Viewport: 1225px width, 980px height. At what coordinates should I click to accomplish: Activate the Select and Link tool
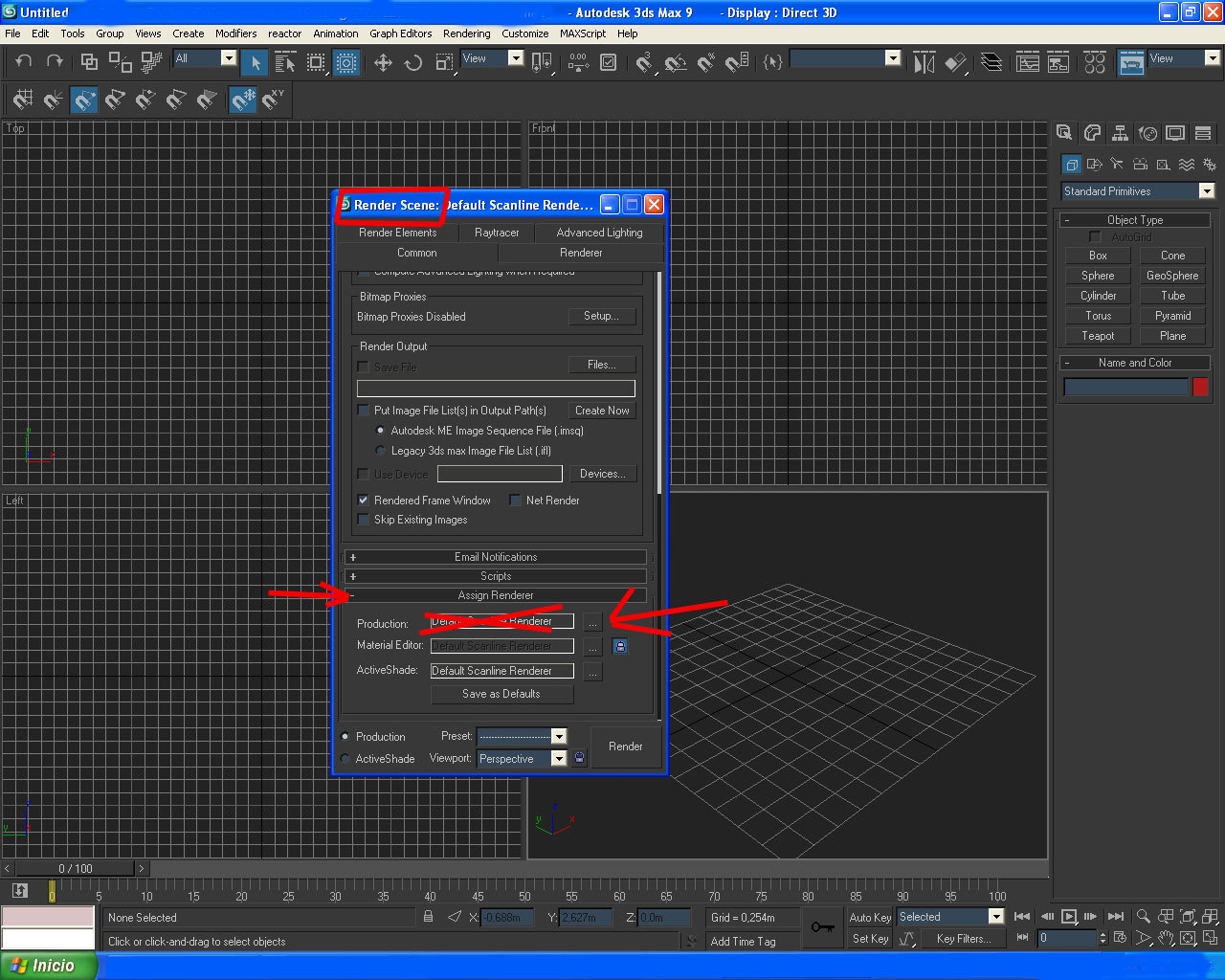(89, 62)
